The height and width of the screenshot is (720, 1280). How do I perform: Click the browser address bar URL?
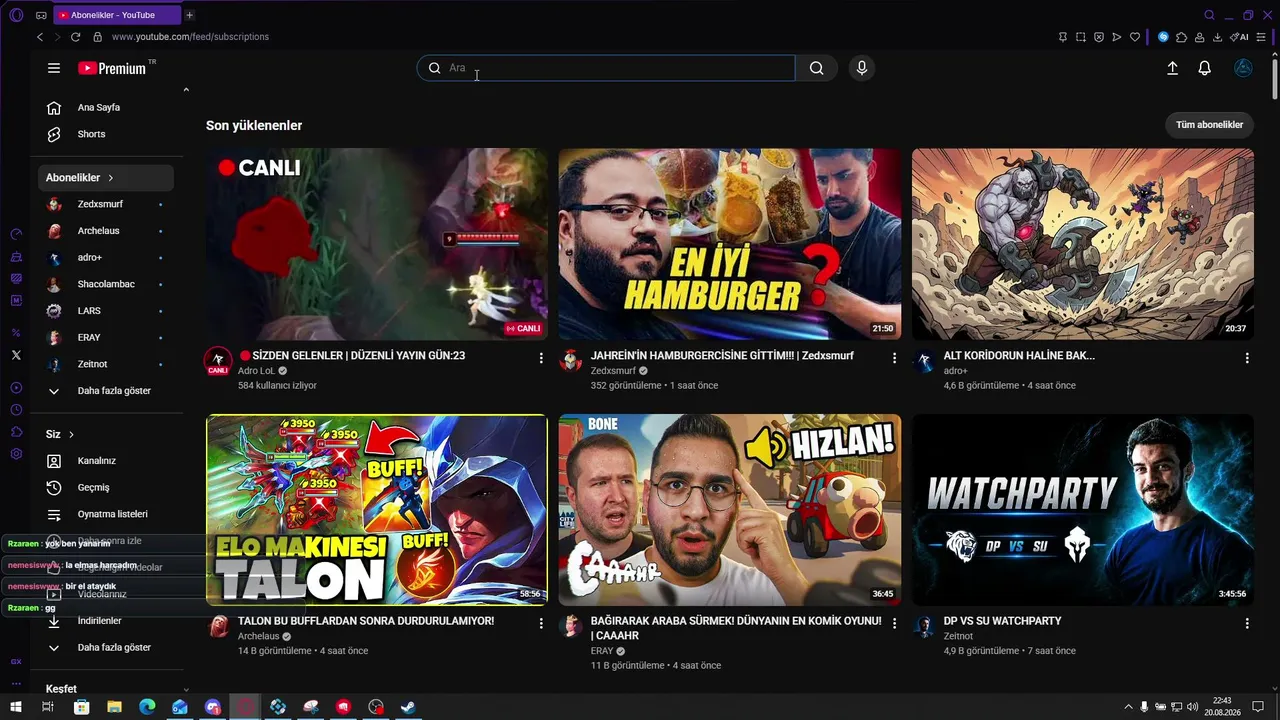pos(190,37)
